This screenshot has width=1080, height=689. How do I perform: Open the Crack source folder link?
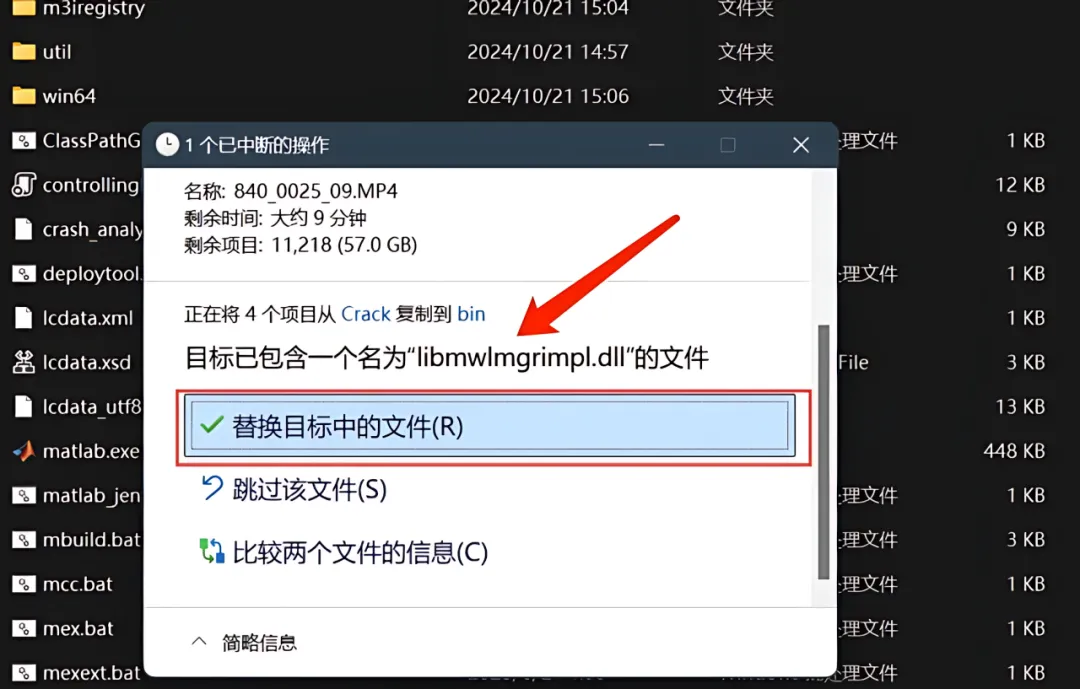tap(366, 314)
